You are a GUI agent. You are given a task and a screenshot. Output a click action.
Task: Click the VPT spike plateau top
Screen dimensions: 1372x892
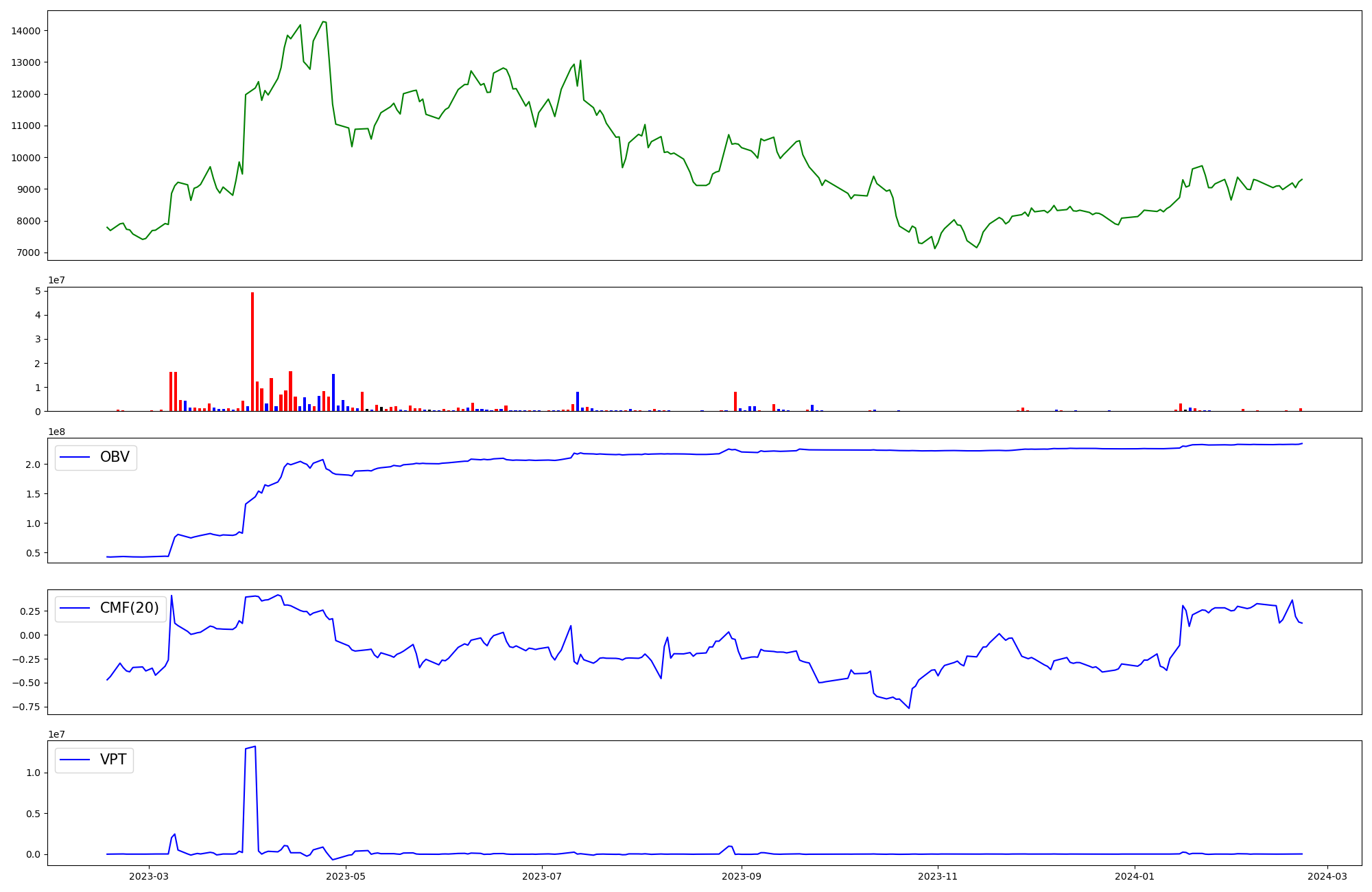click(x=250, y=747)
